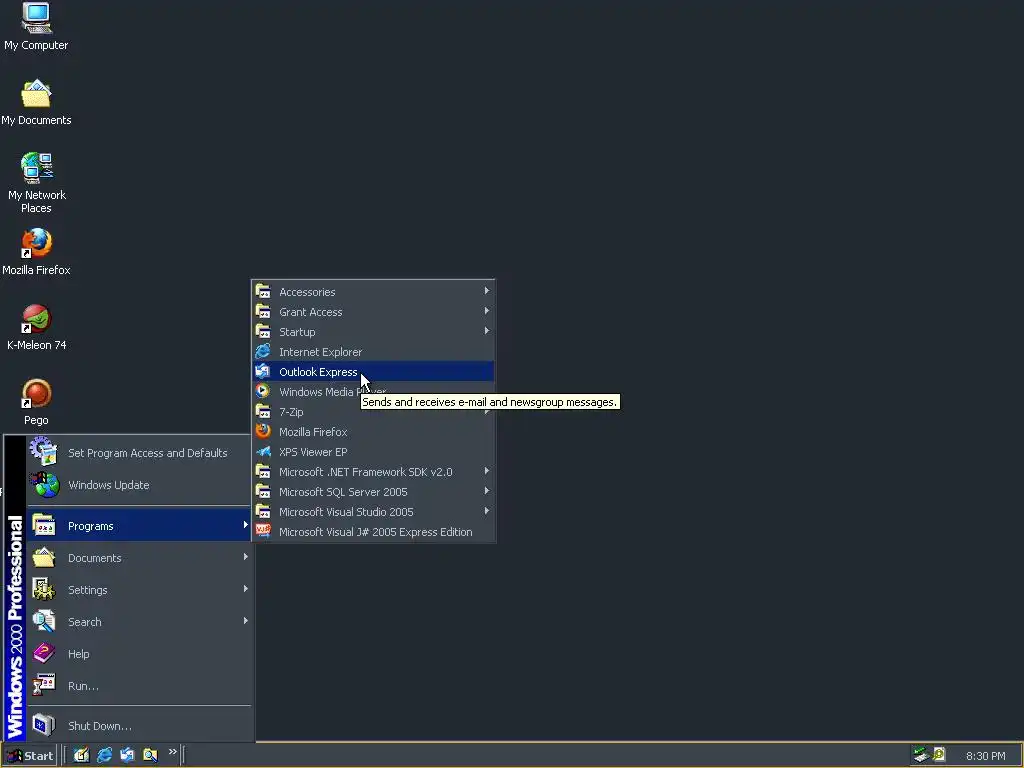Launch XPS Viewer EP
The image size is (1024, 768).
[x=374, y=452]
